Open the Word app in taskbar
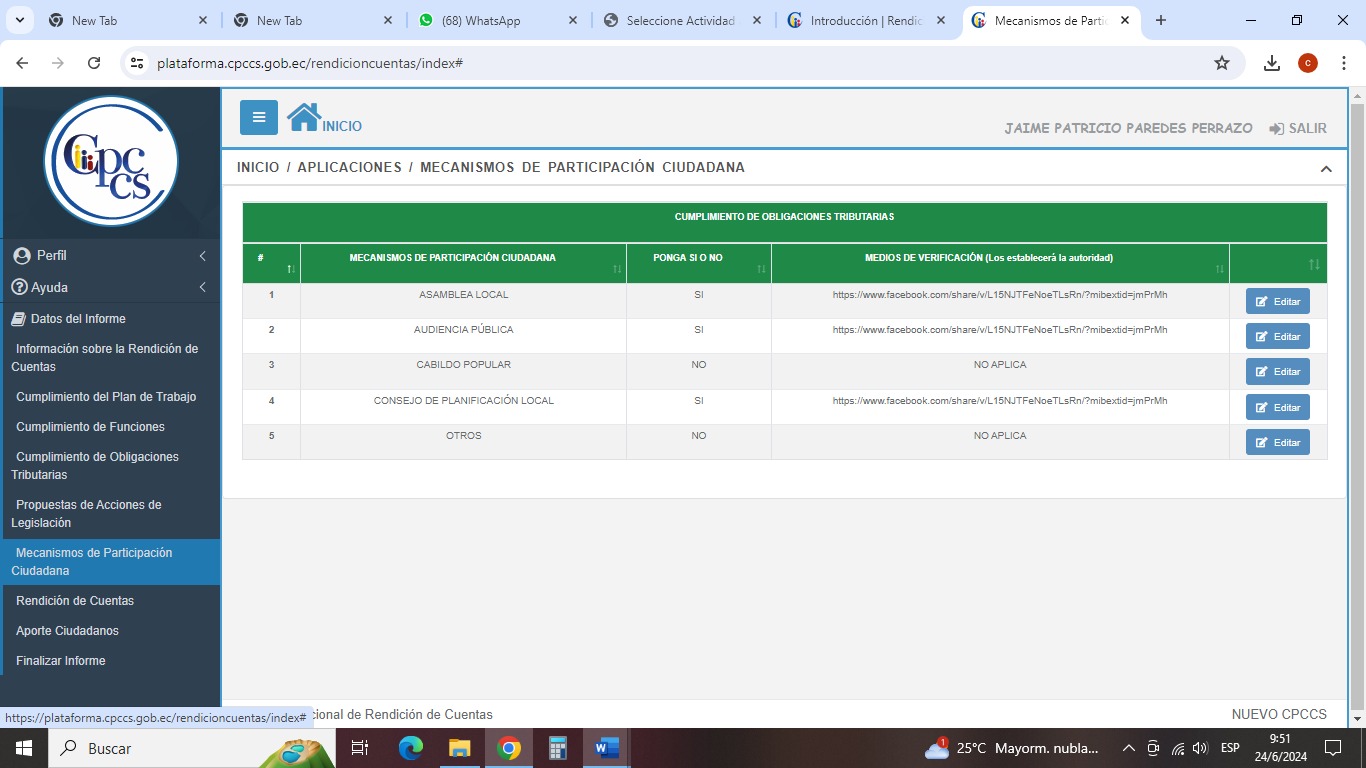 [606, 748]
